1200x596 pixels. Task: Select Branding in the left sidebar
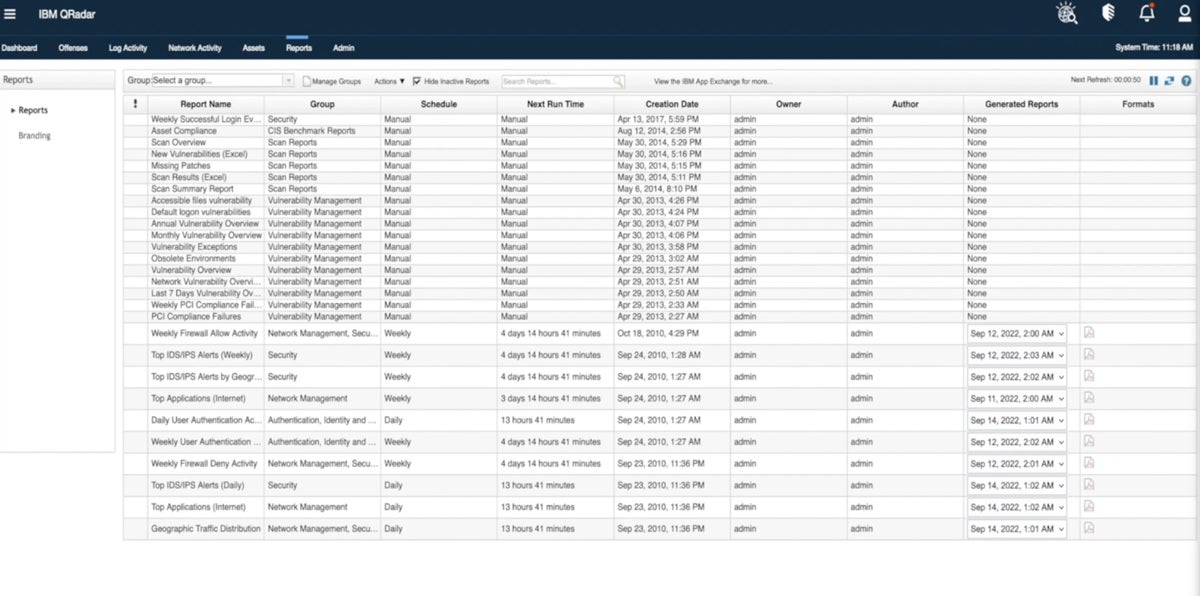(34, 136)
